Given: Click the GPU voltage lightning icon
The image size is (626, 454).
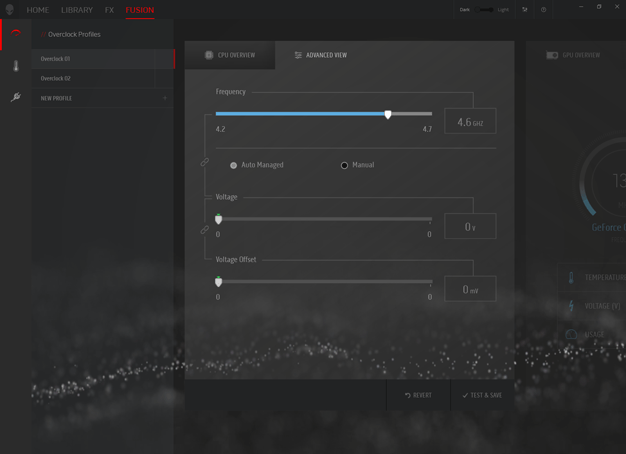Looking at the screenshot, I should (x=571, y=305).
